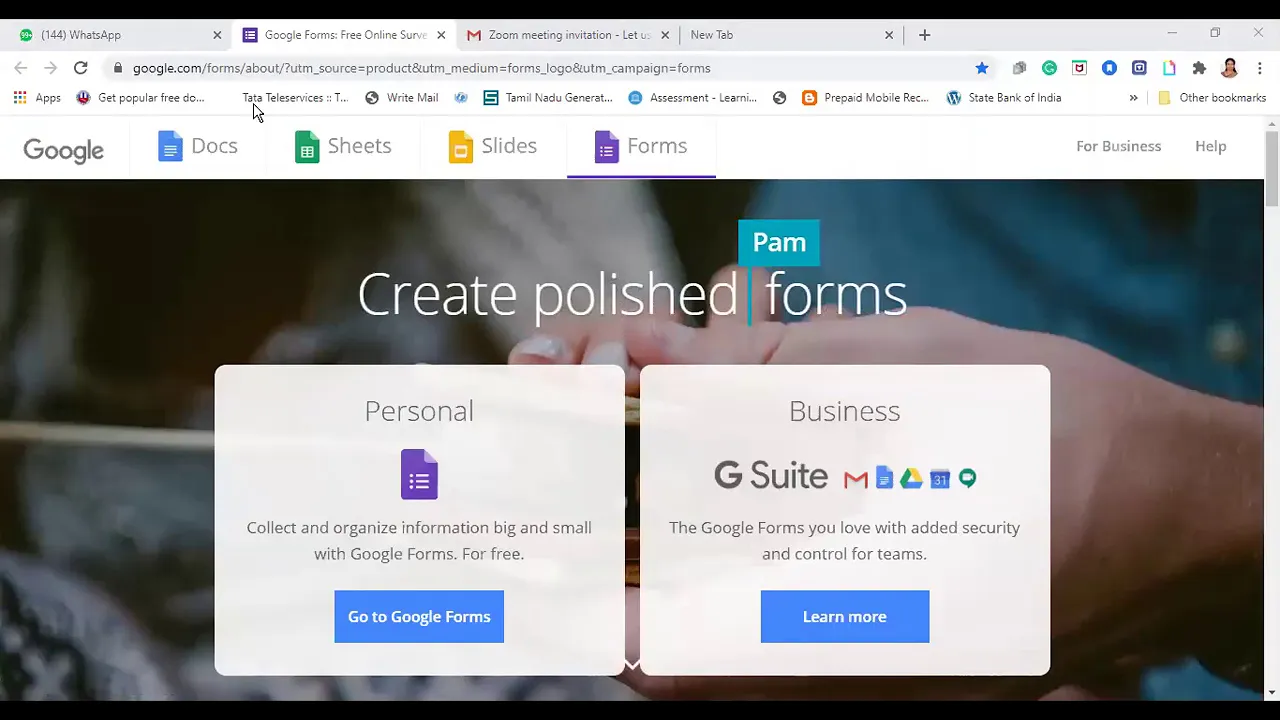
Task: Click the padlock site info icon
Action: (x=118, y=68)
